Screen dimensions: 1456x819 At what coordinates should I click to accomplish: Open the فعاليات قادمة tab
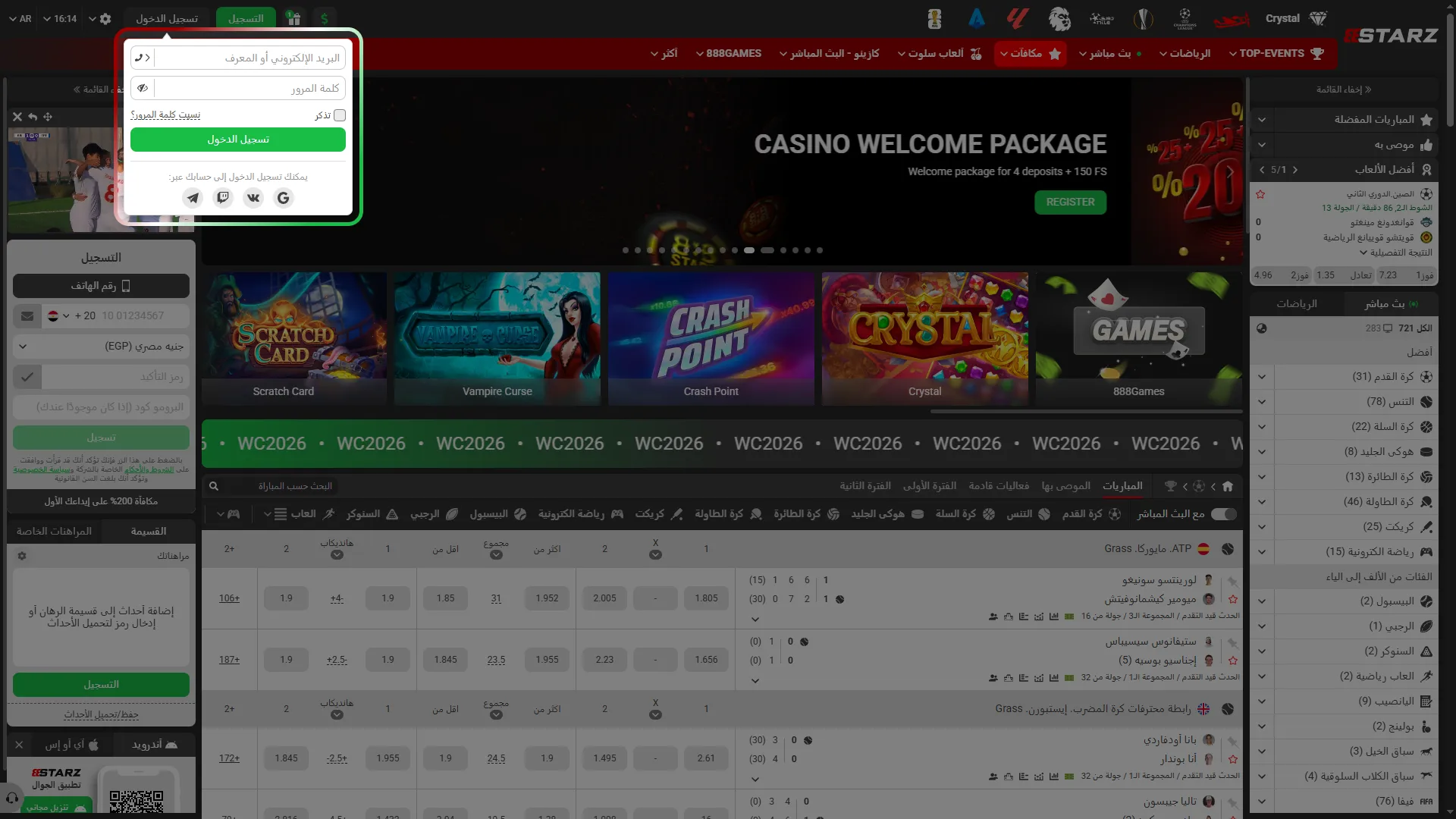click(999, 486)
